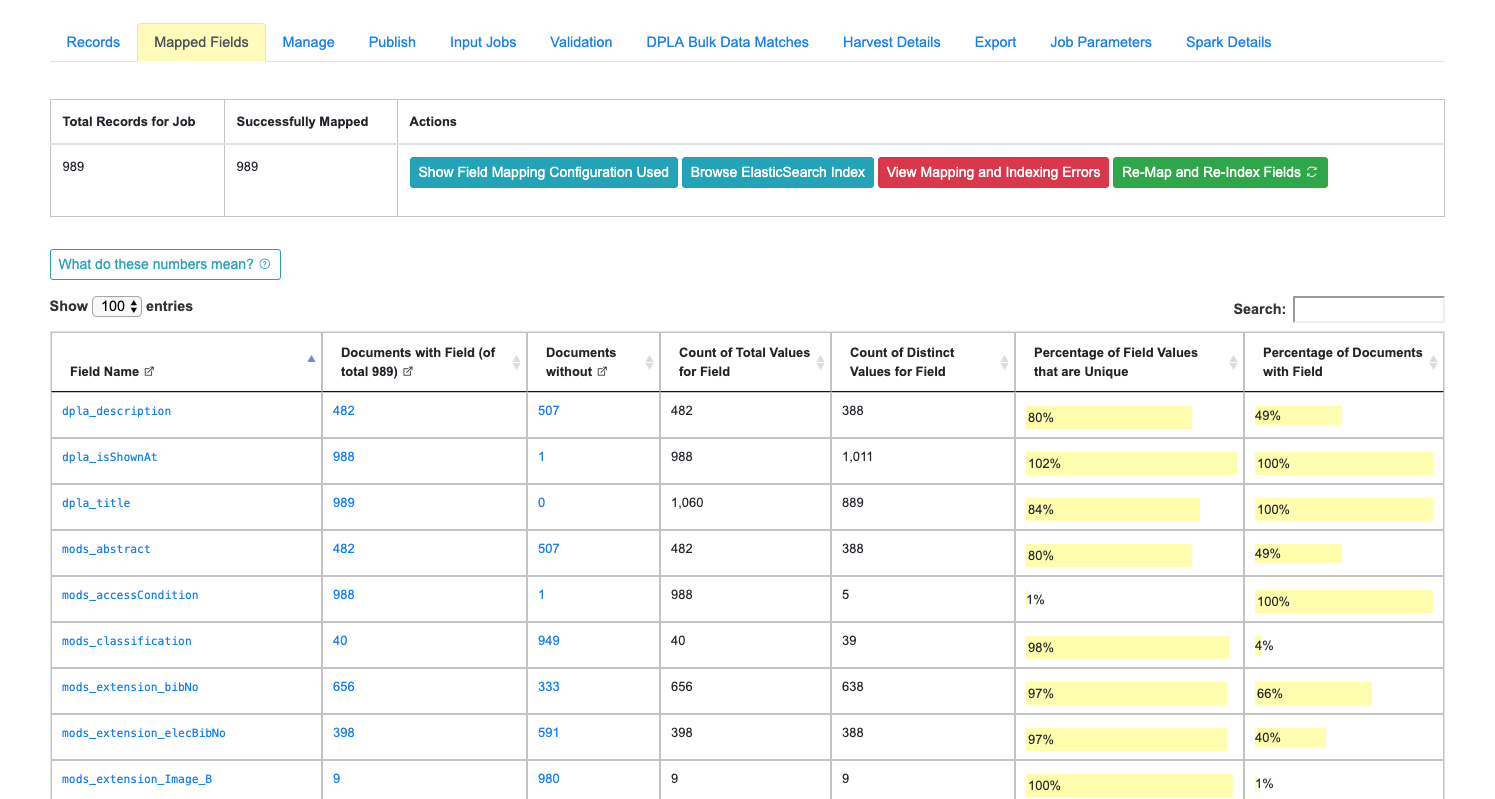Click 949 documents without link for mods_classification

[x=549, y=640]
